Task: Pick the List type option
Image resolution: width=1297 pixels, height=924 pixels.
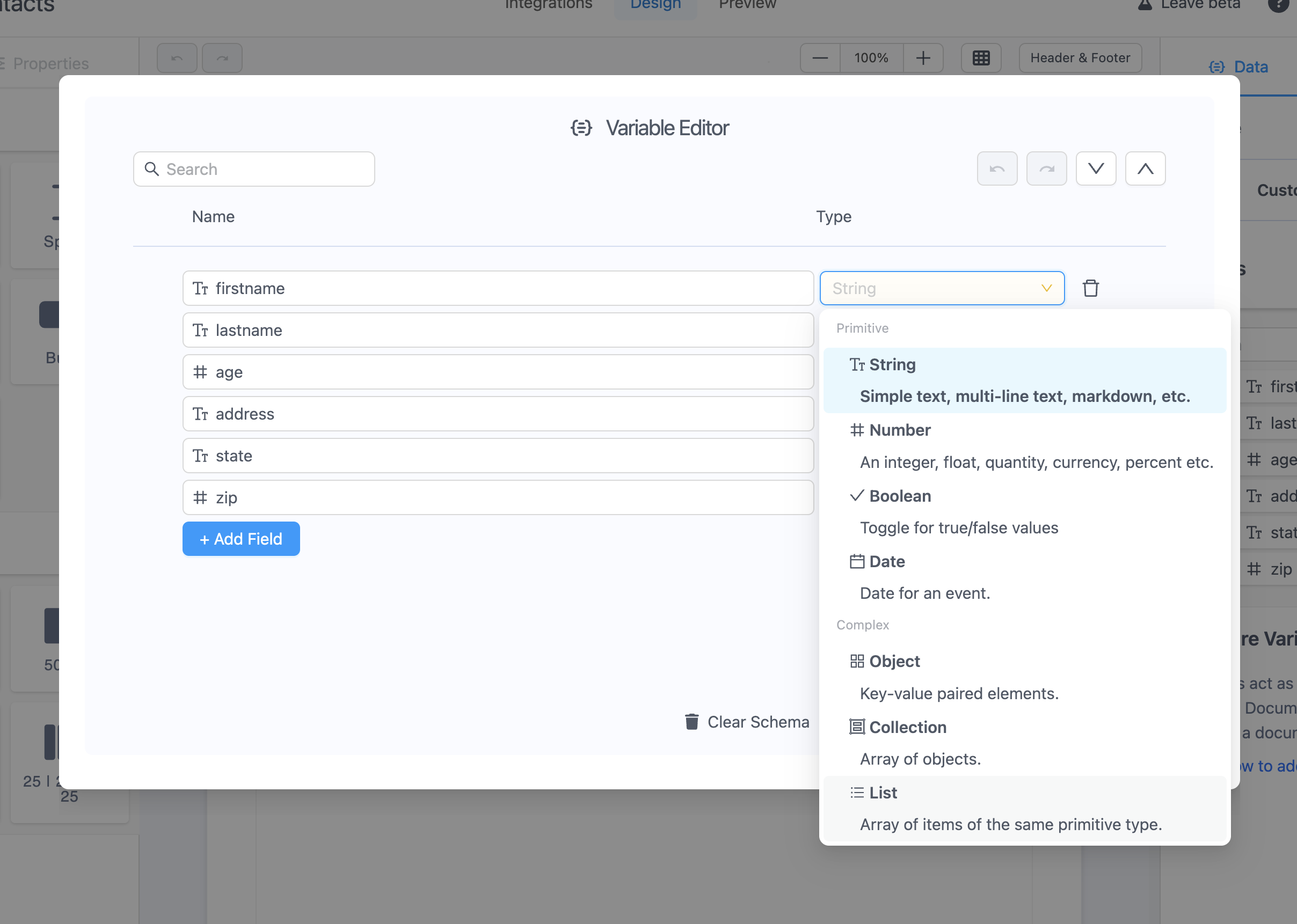Action: (x=883, y=793)
